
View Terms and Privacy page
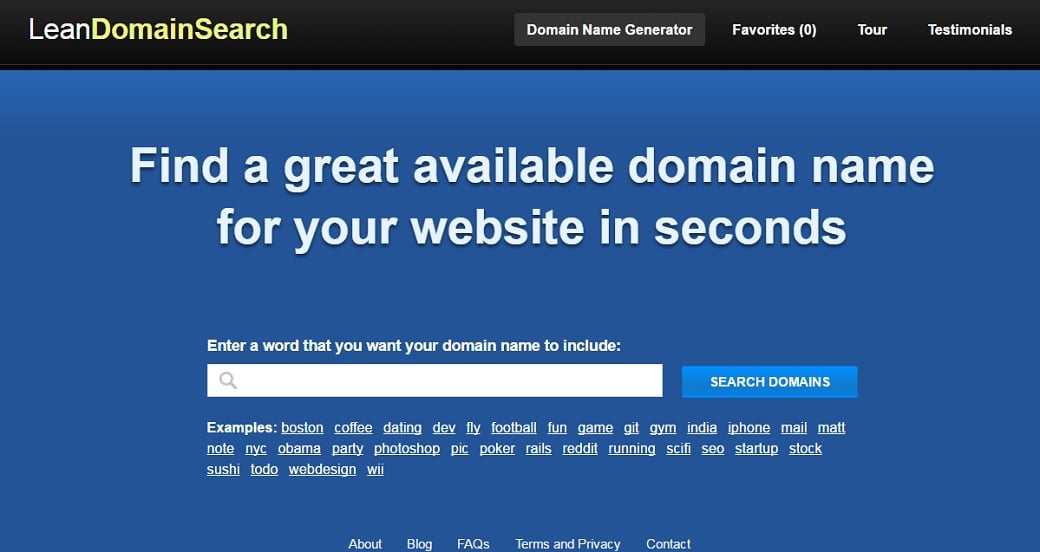click(x=568, y=544)
